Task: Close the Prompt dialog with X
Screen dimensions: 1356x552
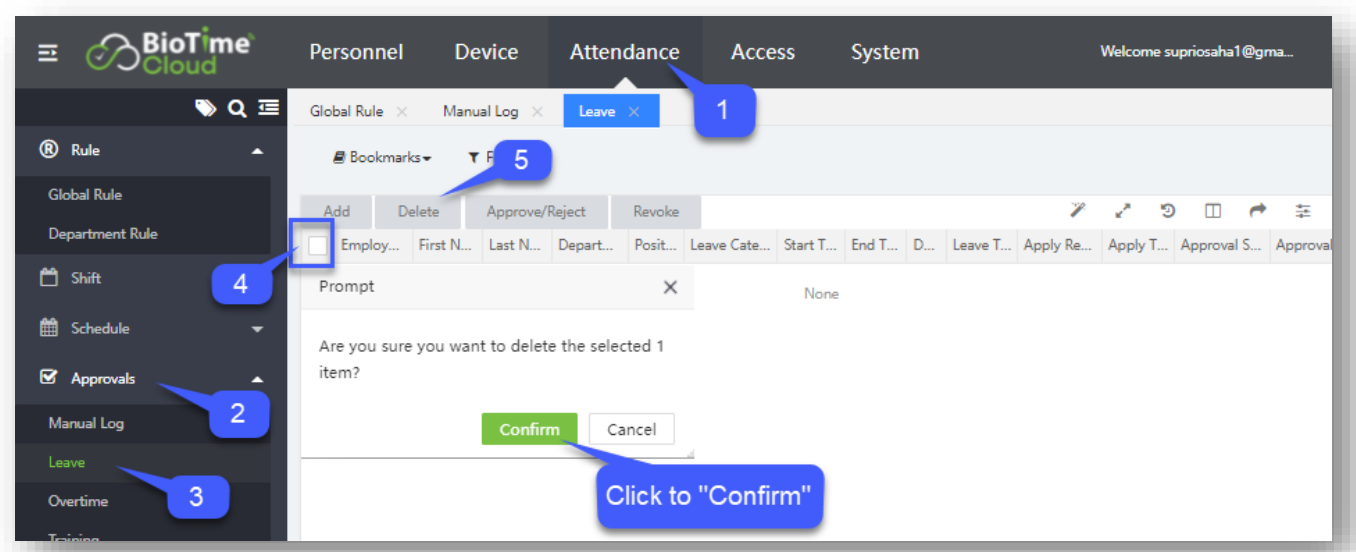Action: [670, 287]
